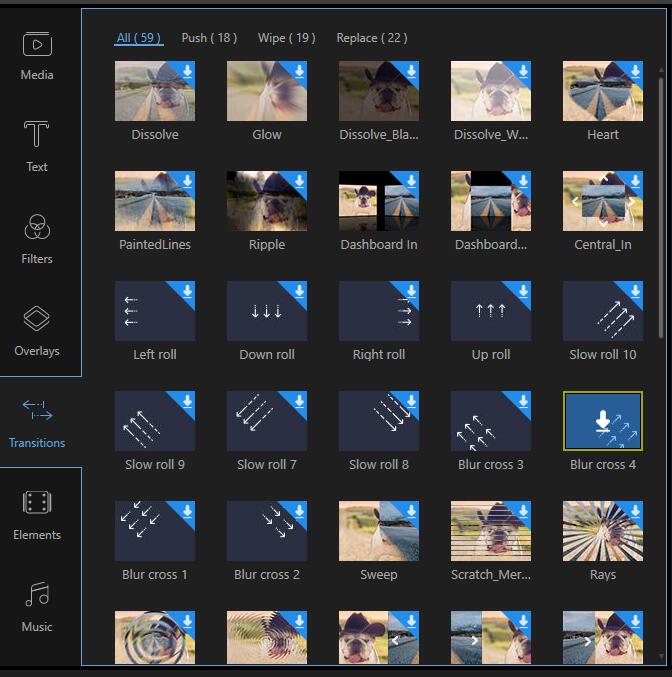Click the scrollbar up arrow
Screen dimensions: 672x677
661,70
